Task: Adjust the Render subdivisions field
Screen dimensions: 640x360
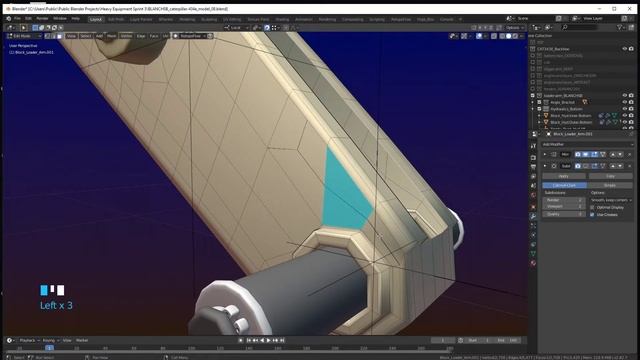Action: click(564, 200)
